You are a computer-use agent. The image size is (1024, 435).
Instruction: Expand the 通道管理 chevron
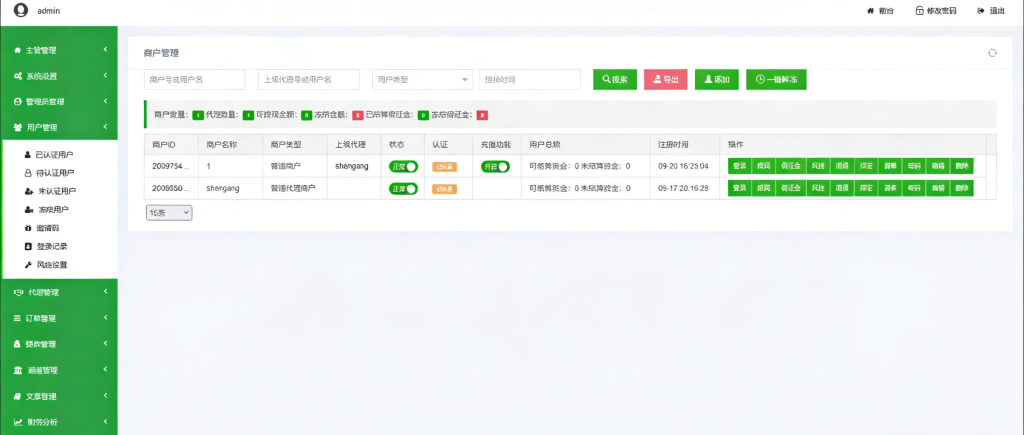pos(105,370)
